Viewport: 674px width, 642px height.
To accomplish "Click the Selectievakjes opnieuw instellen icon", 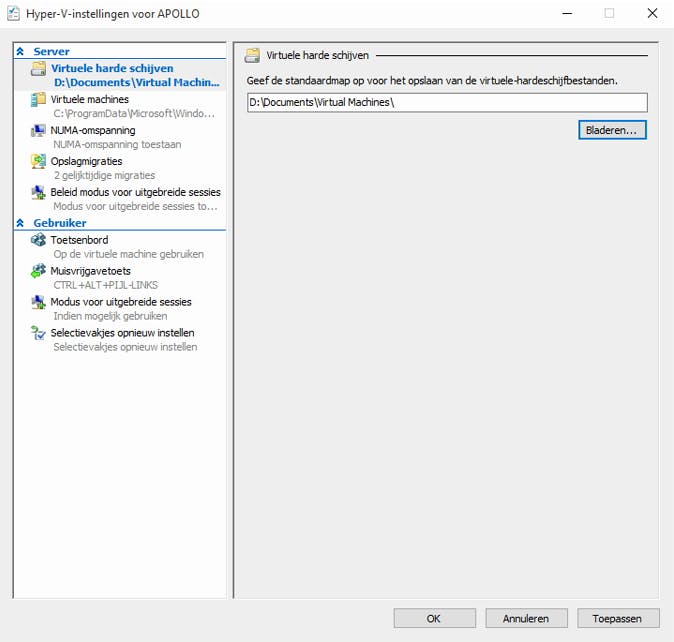I will pos(38,333).
